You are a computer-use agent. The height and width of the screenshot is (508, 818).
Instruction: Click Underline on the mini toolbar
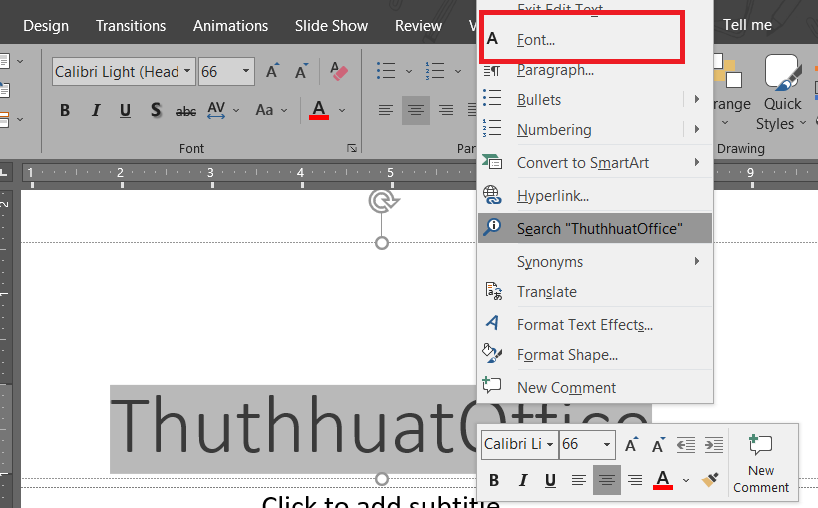550,480
